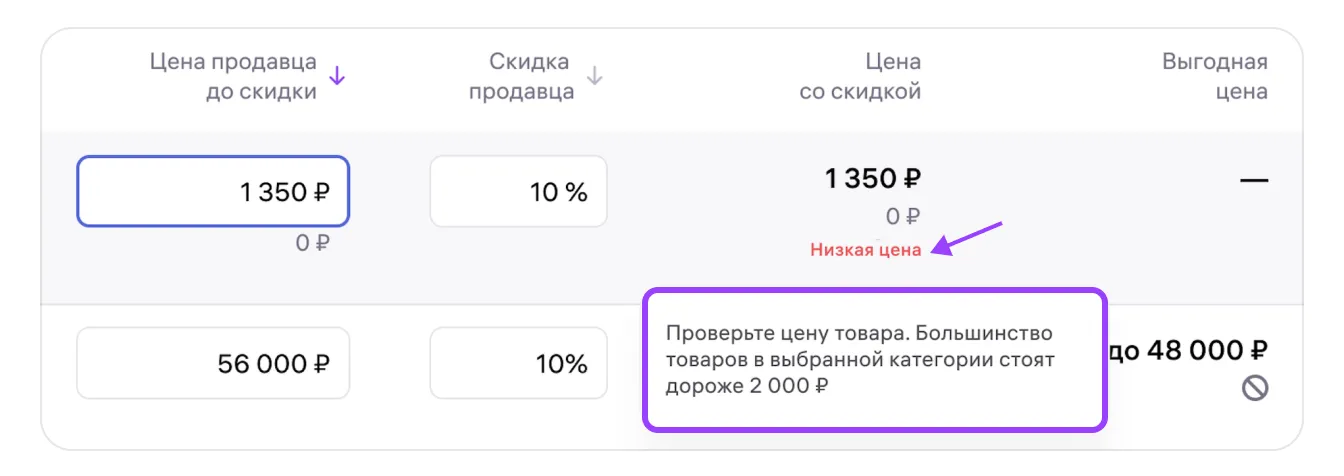Viewport: 1344px width, 476px height.
Task: Sort by Цена продавца до скидки header
Action: [233, 77]
